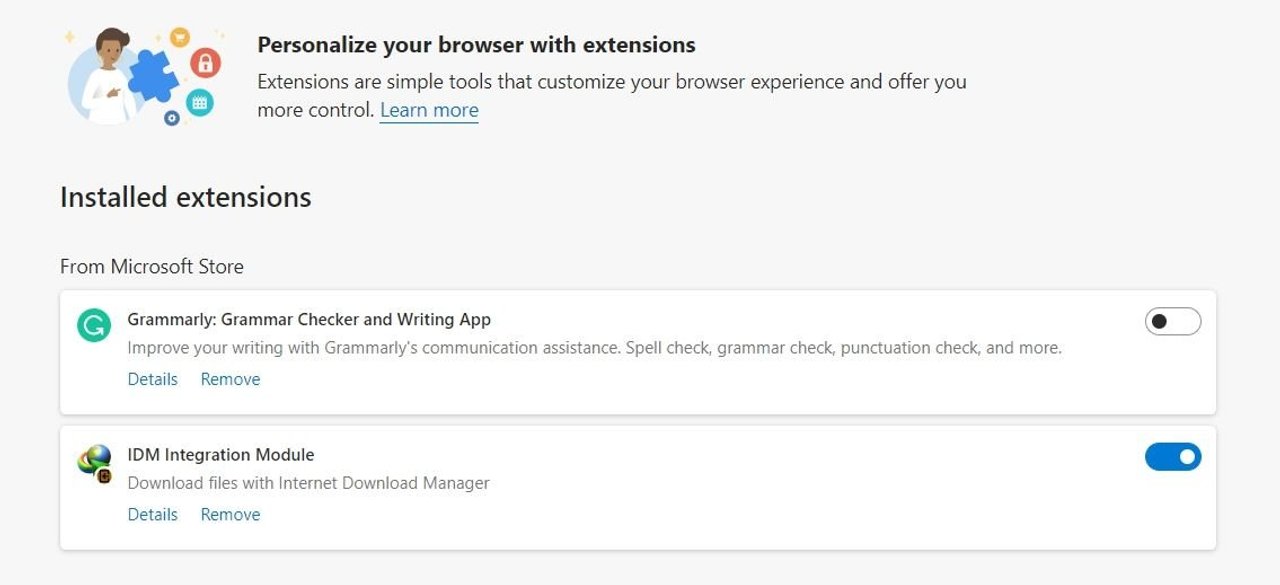Open Details for the Grammarly extension
The image size is (1280, 585).
153,379
